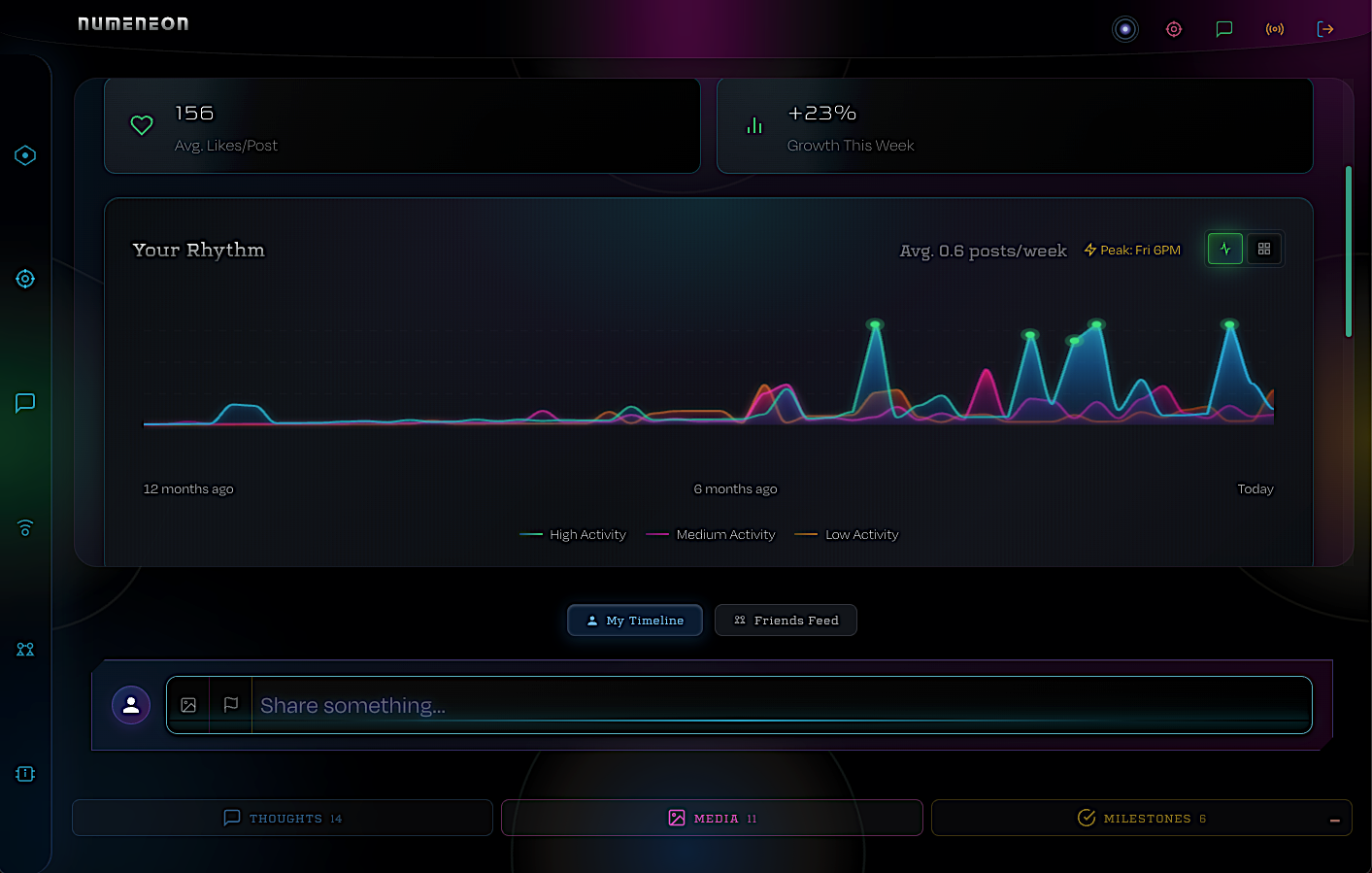The width and height of the screenshot is (1372, 873).
Task: Click the glowing orb icon in header
Action: click(x=1124, y=29)
